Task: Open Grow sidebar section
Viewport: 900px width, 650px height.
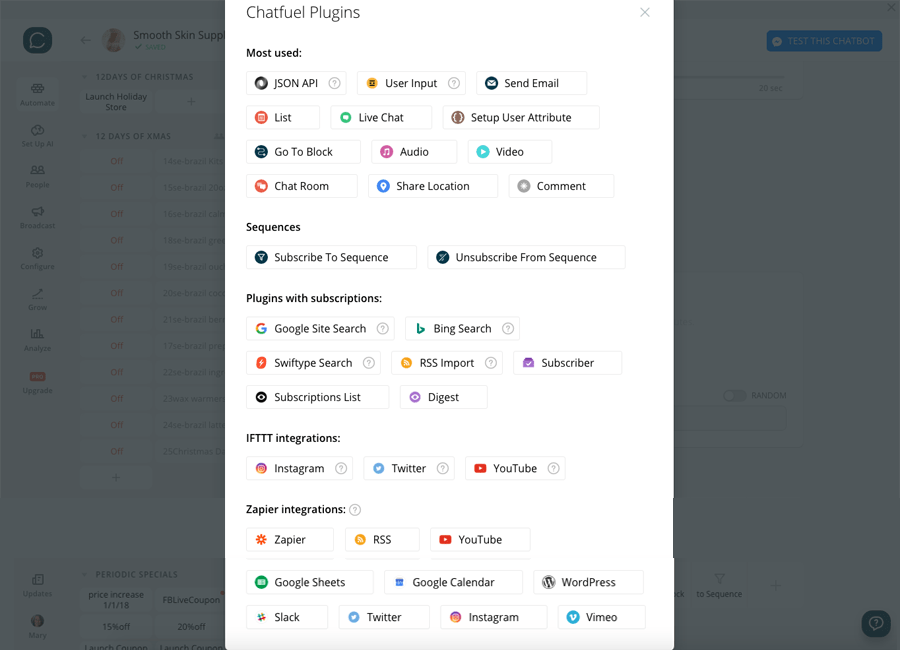Action: pos(37,299)
